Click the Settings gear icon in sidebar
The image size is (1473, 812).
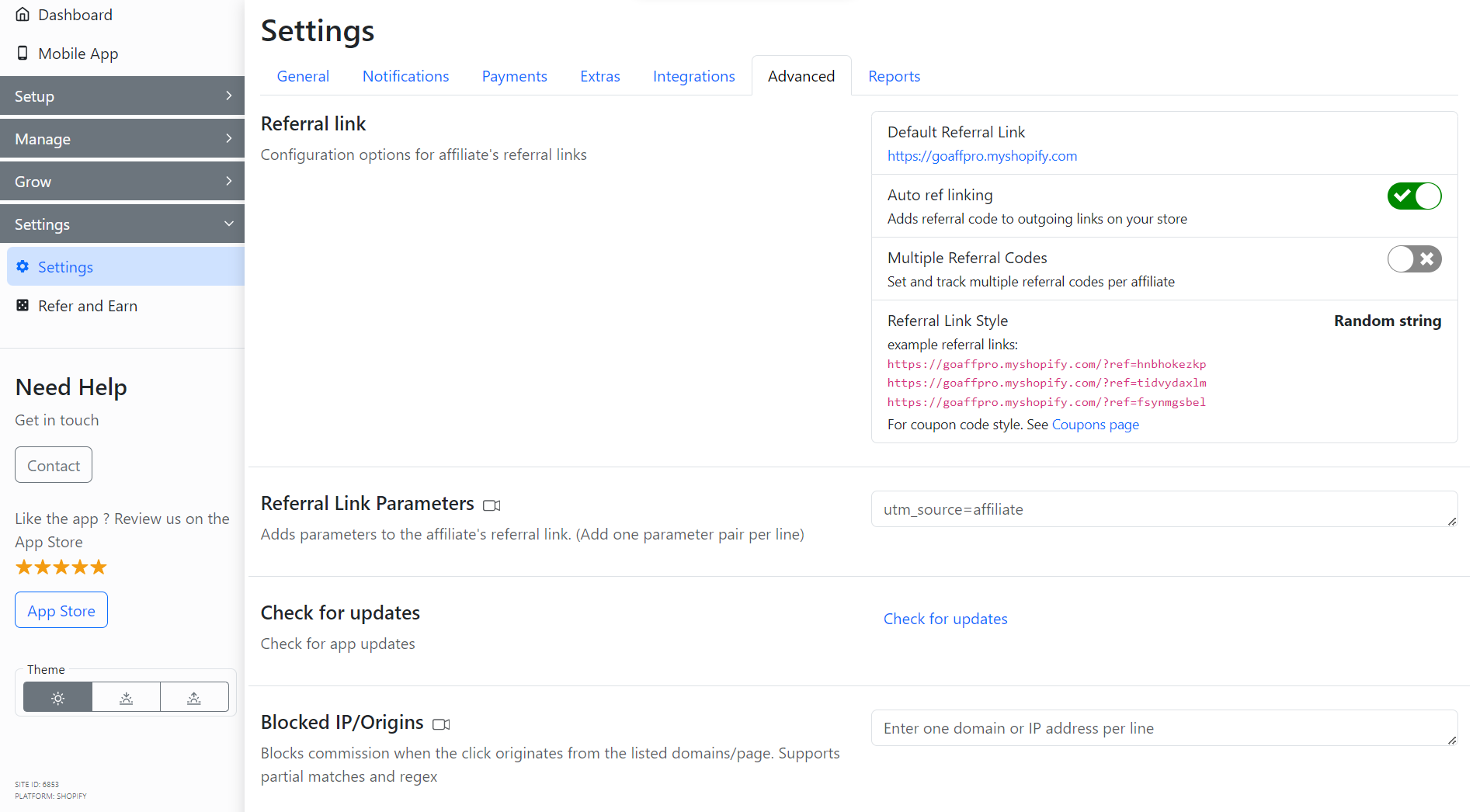tap(23, 266)
